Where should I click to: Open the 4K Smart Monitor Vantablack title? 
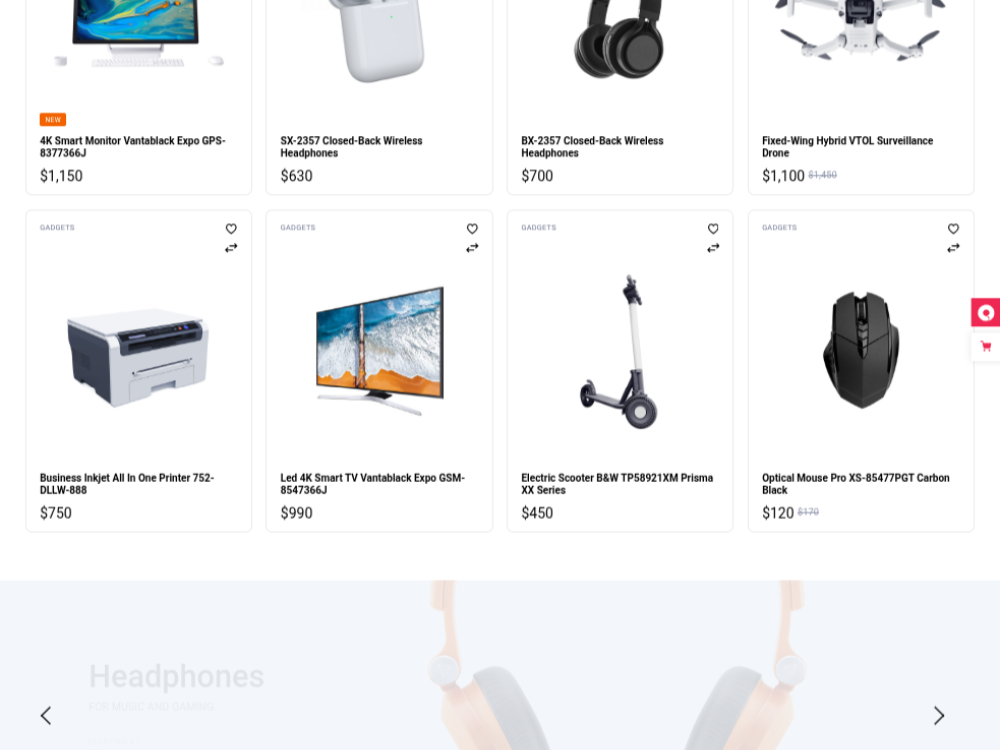tap(133, 147)
